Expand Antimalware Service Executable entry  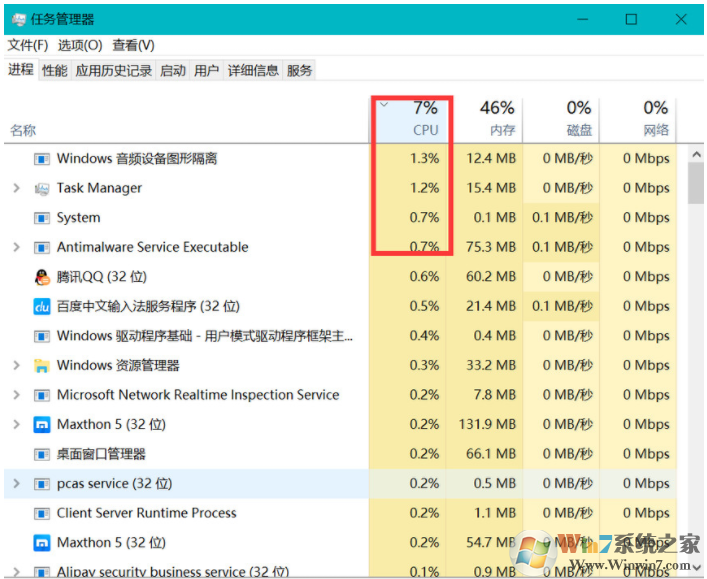click(x=17, y=247)
